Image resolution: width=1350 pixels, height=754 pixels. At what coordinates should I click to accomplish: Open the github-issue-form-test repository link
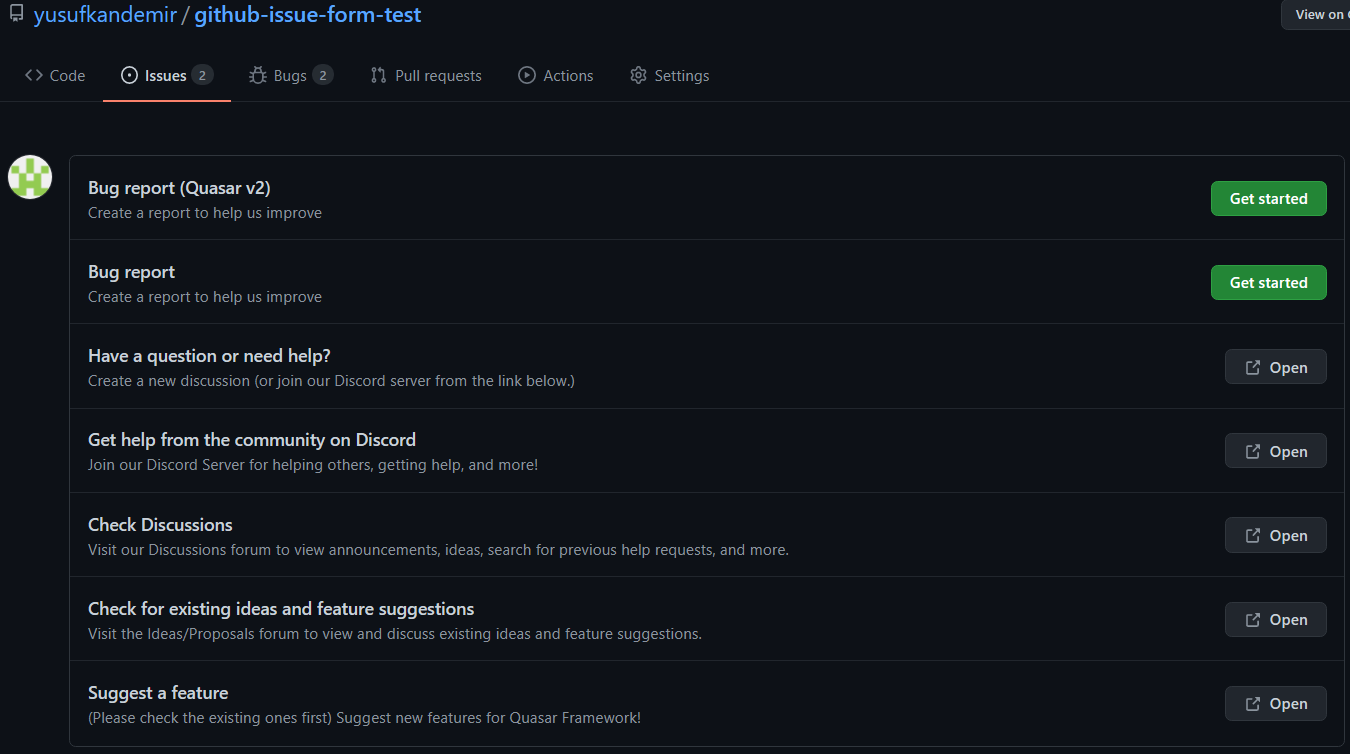307,15
